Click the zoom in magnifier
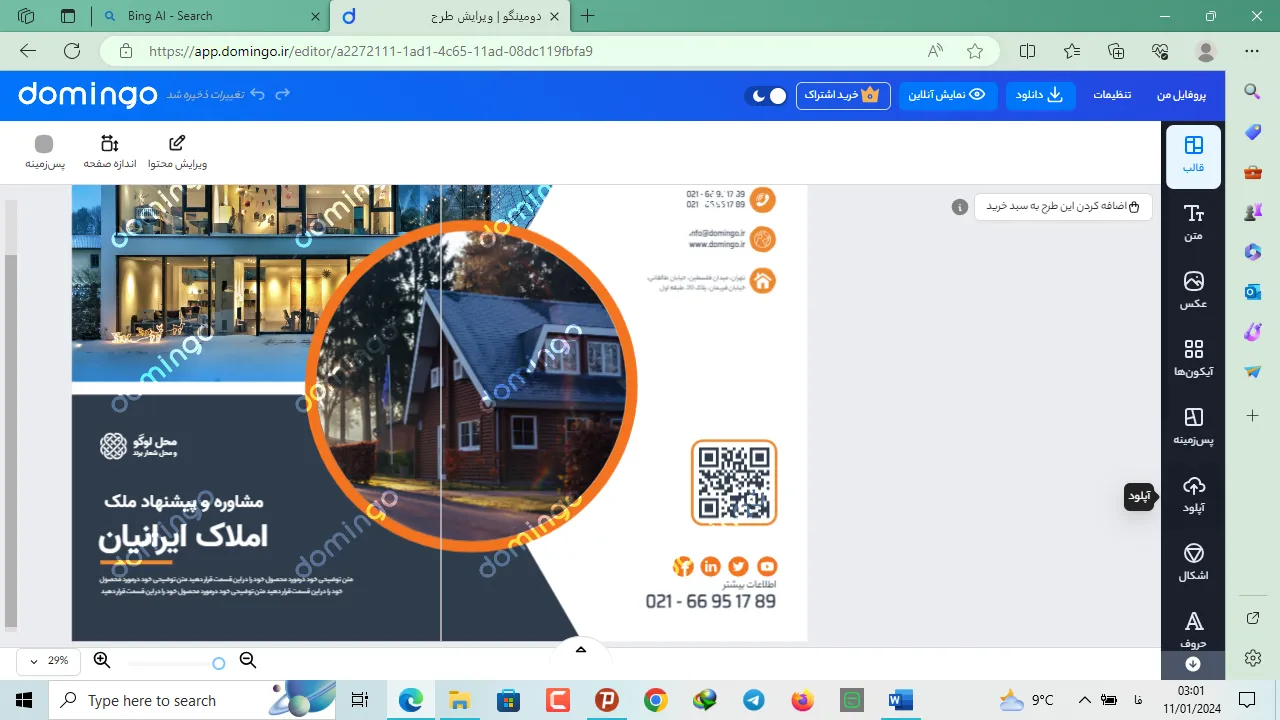The image size is (1280, 720). (x=102, y=660)
